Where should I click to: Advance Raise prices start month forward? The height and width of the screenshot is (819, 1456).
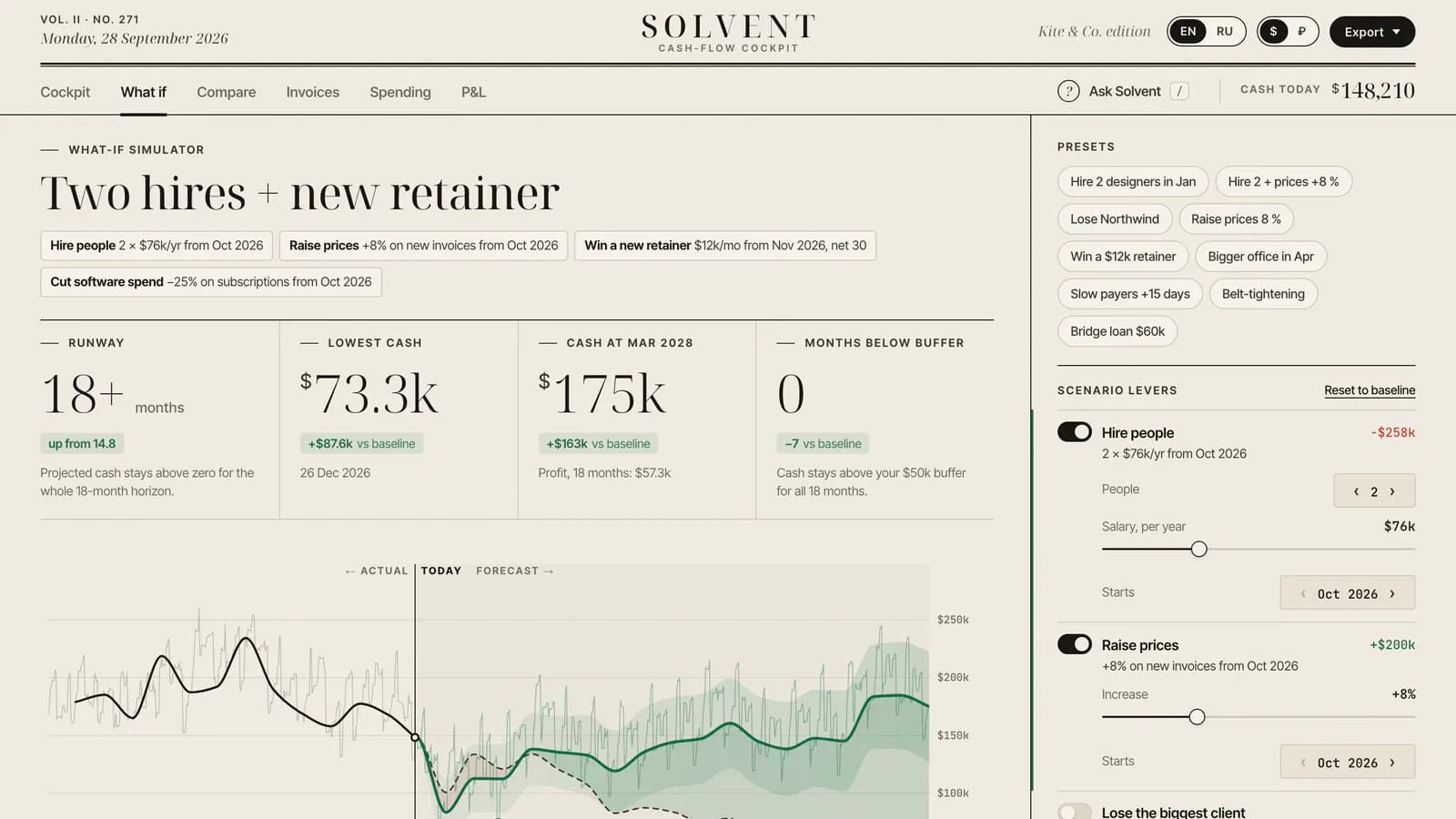point(1392,763)
